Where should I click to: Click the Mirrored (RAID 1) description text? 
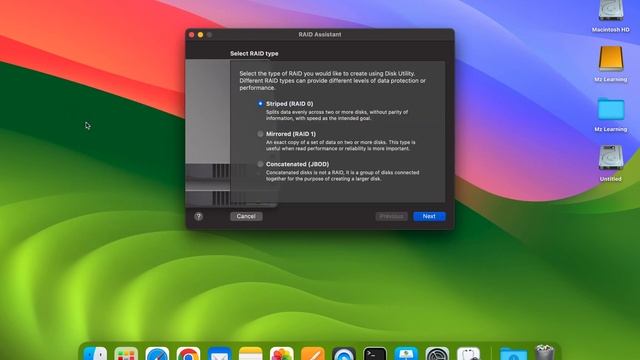(341, 145)
